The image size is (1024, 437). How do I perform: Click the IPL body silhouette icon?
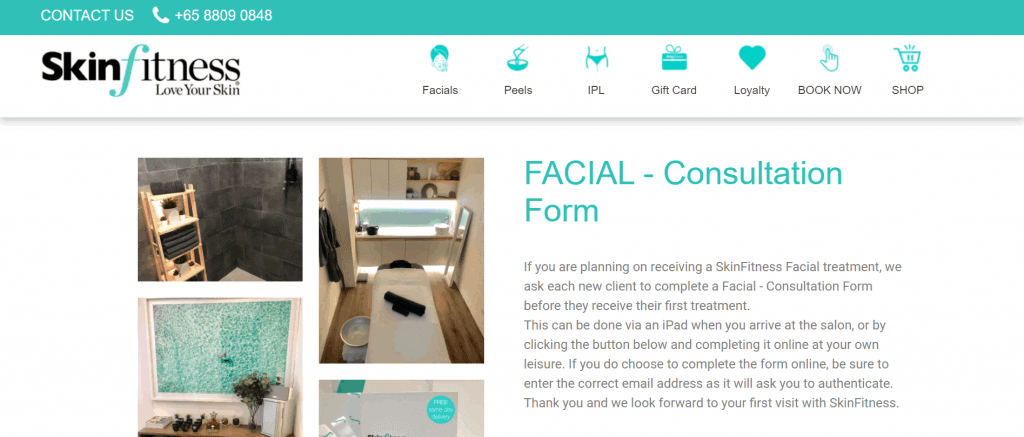tap(596, 58)
